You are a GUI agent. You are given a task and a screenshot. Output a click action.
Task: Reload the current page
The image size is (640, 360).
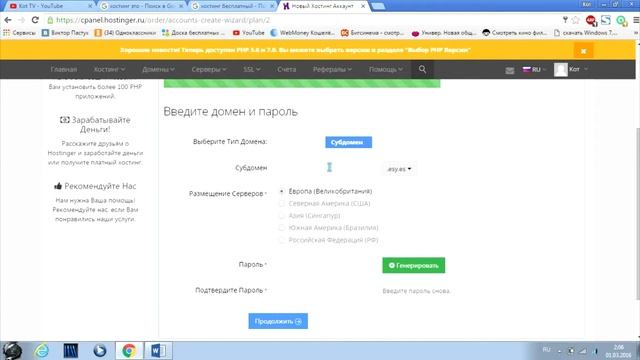(x=35, y=20)
